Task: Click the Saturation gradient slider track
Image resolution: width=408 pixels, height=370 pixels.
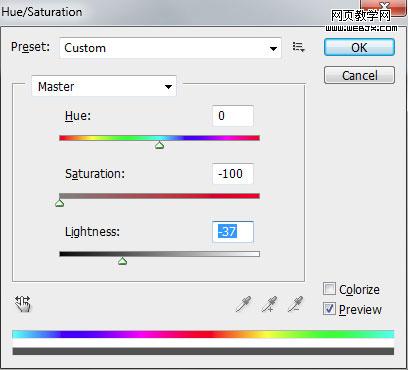Action: click(159, 196)
